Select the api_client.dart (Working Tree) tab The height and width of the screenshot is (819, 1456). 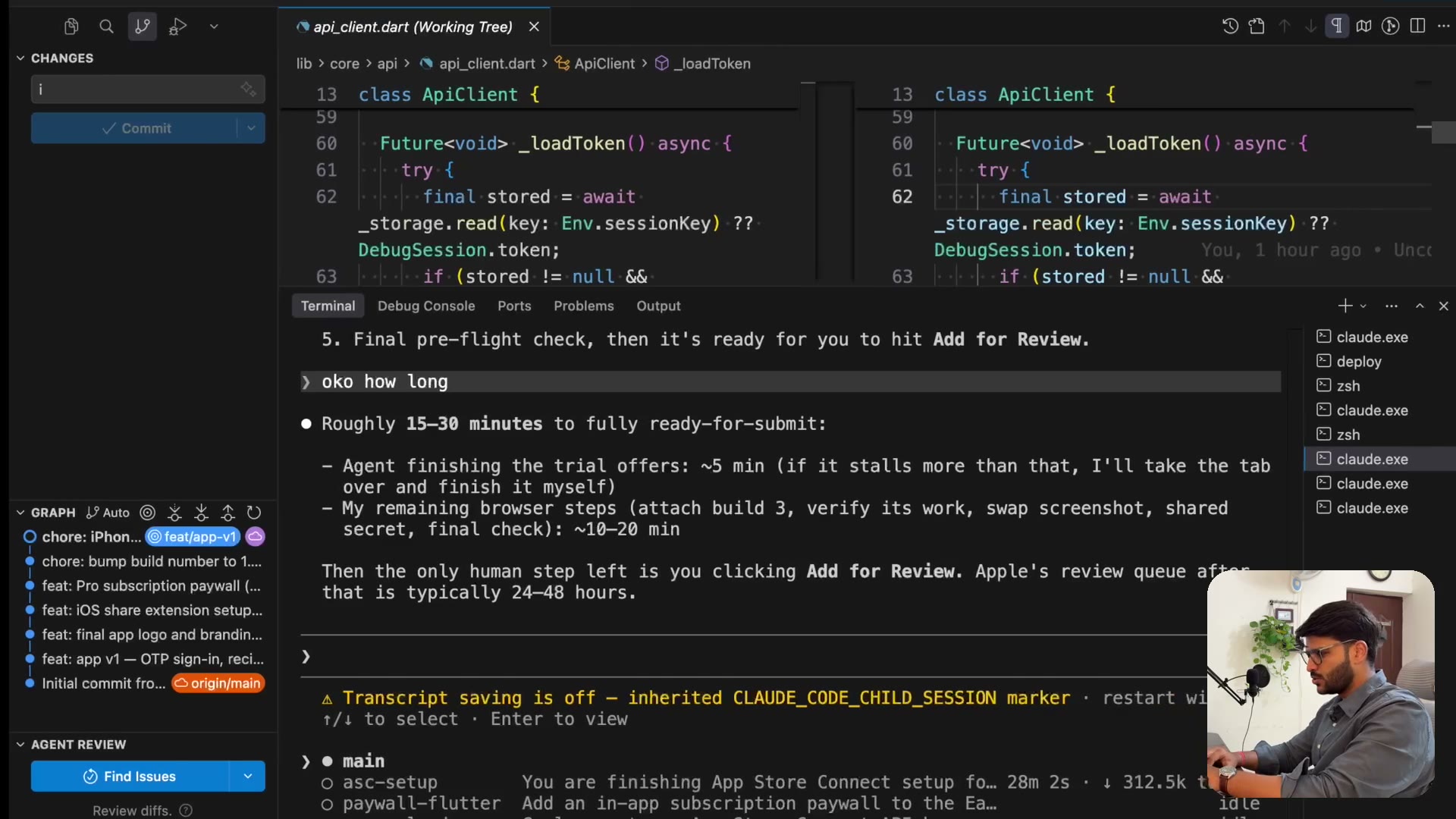(414, 27)
